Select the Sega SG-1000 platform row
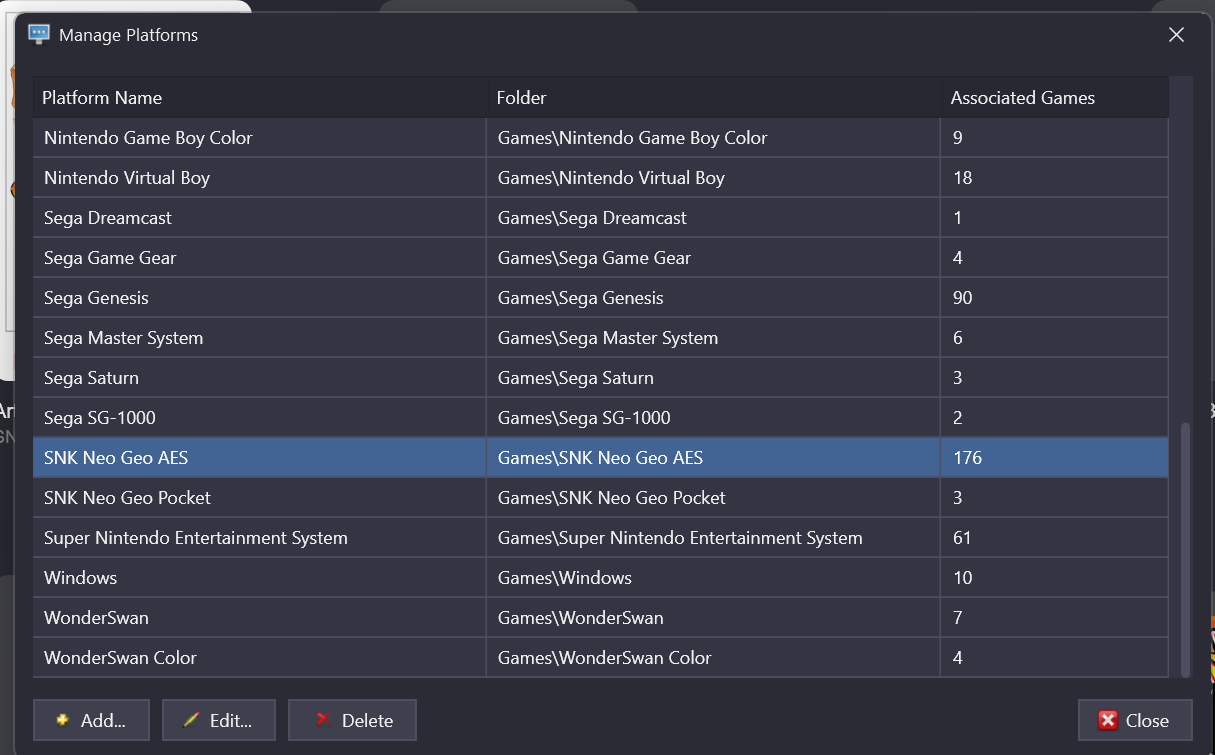Viewport: 1215px width, 755px height. [x=601, y=418]
